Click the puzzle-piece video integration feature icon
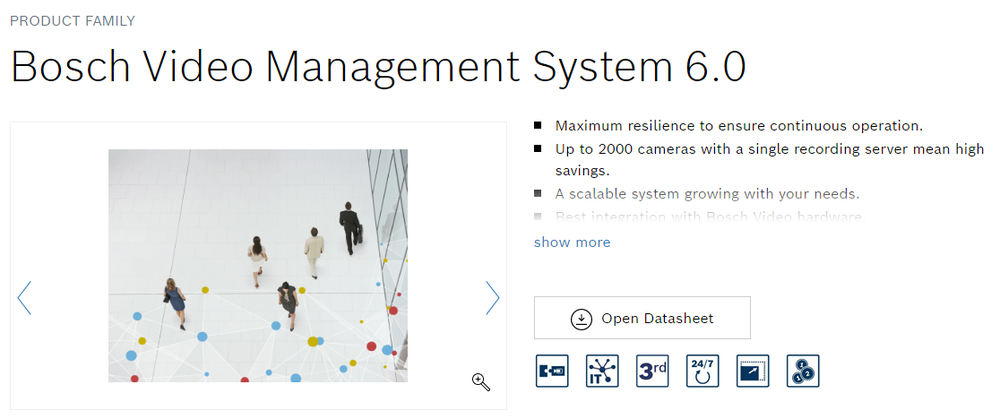The width and height of the screenshot is (1000, 416). pyautogui.click(x=552, y=371)
